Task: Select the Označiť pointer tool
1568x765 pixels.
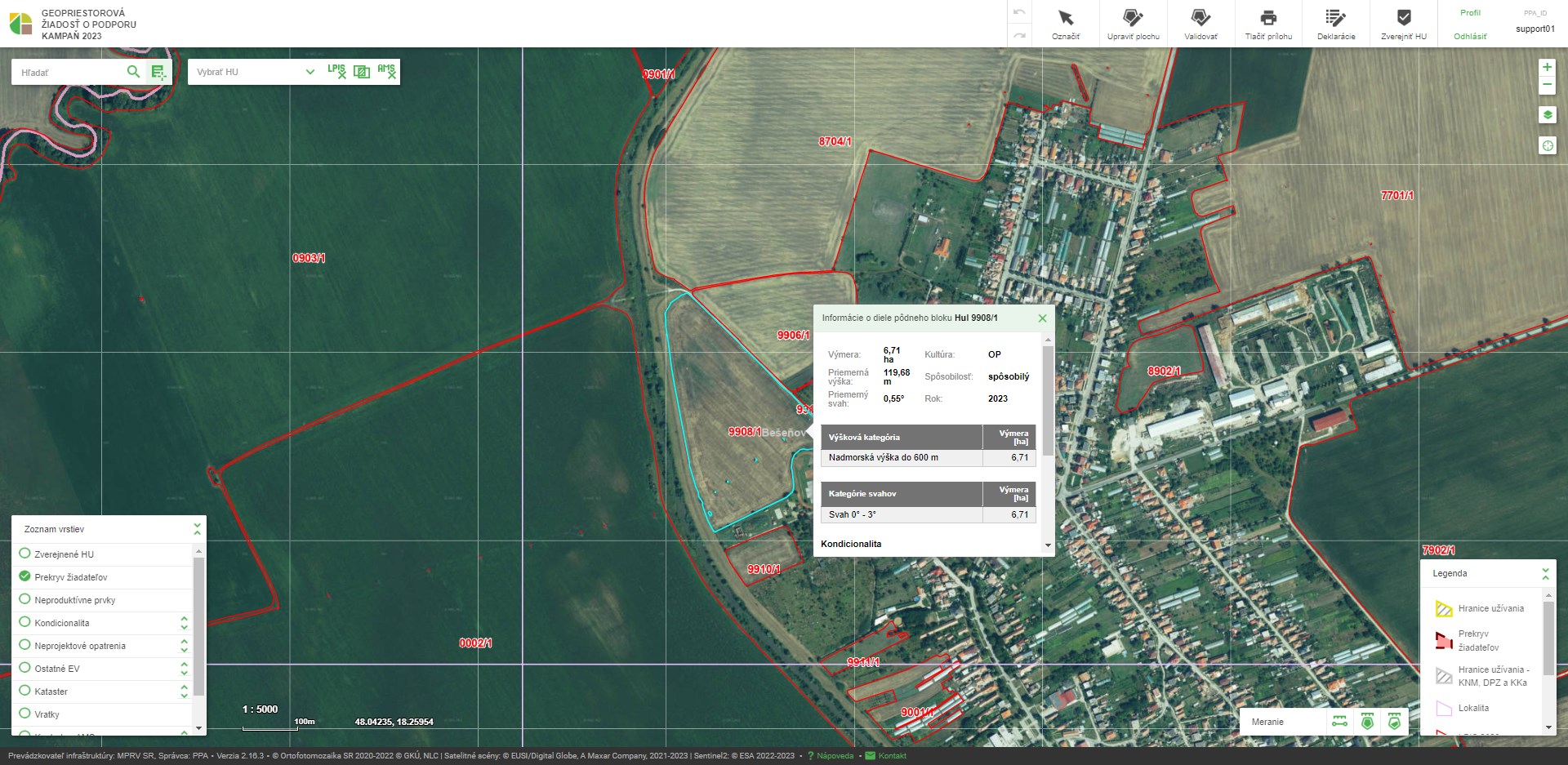Action: pyautogui.click(x=1066, y=24)
